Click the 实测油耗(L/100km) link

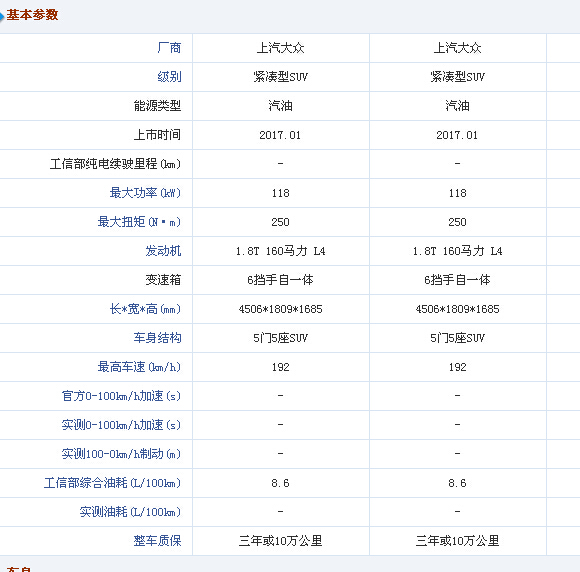(x=130, y=511)
